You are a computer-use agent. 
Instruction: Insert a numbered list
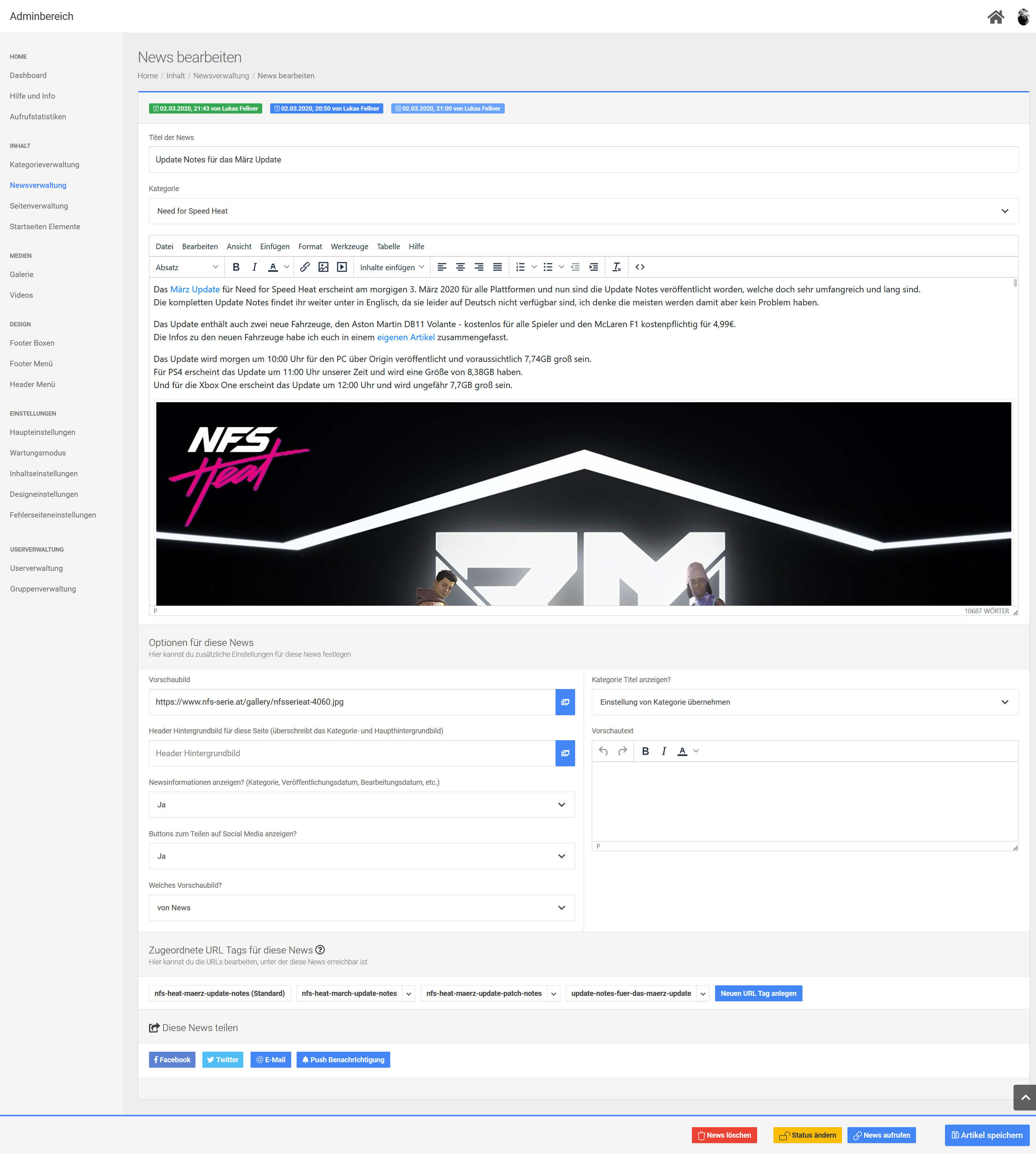click(520, 267)
